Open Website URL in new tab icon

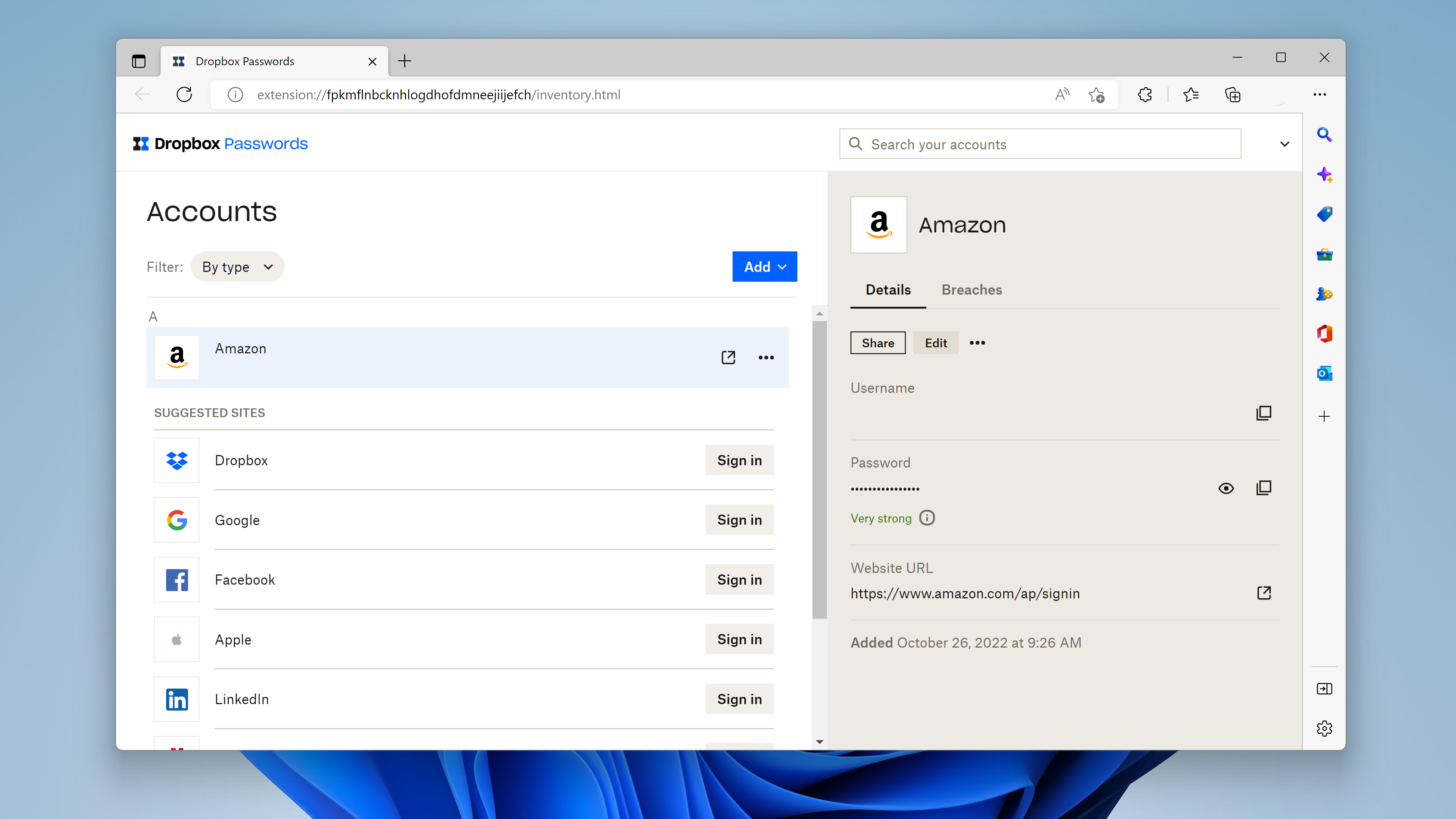click(1264, 593)
